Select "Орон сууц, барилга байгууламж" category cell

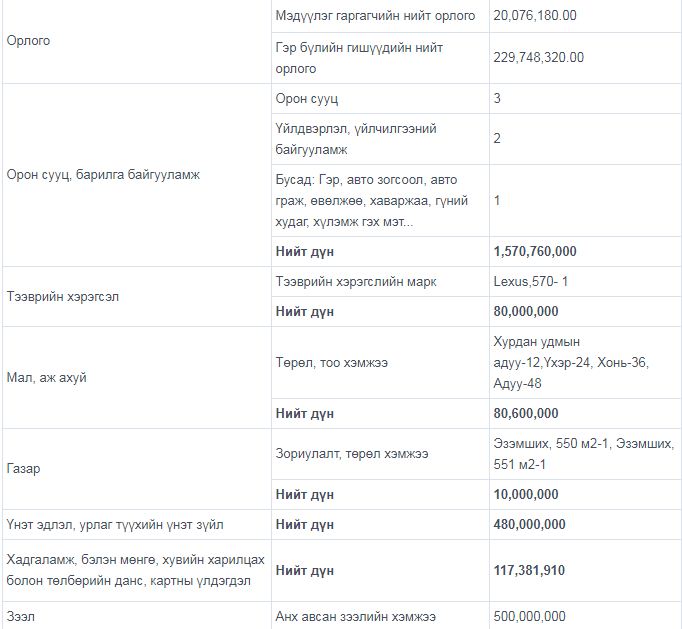coord(103,175)
